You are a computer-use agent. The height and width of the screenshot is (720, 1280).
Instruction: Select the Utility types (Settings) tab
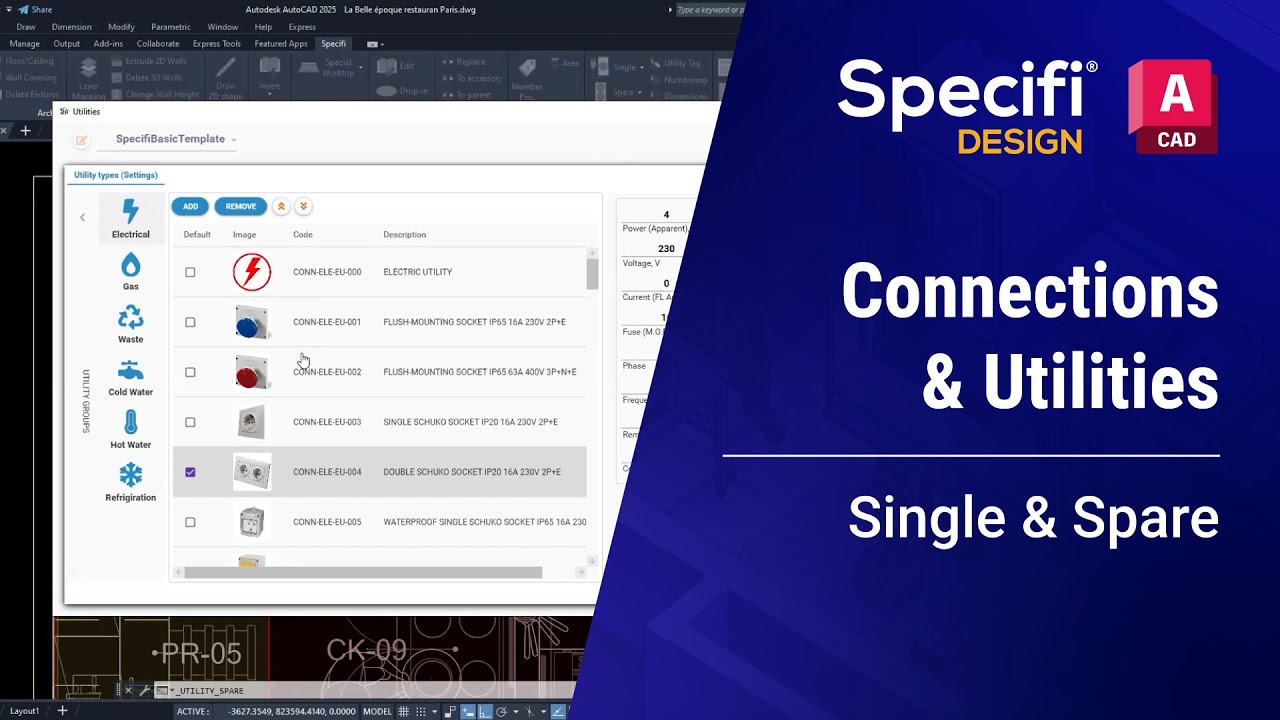tap(115, 175)
